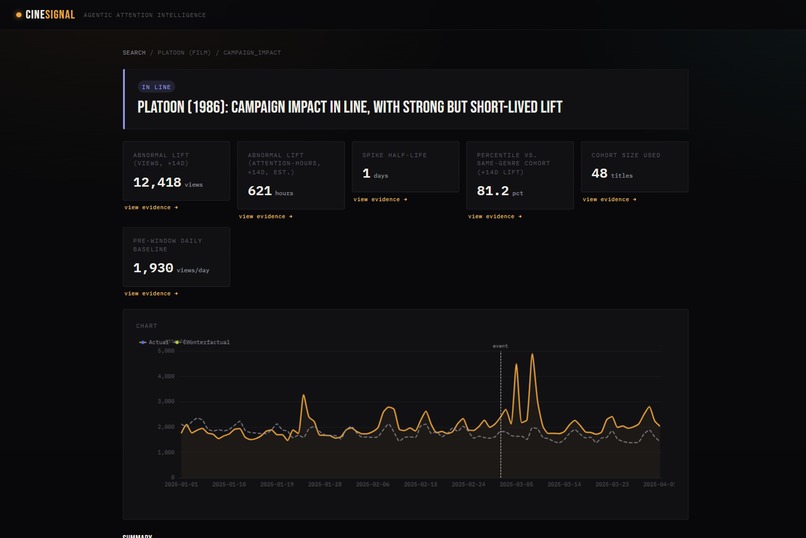Click the IN LINE status badge
Screen dimensions: 806x538
tap(156, 87)
